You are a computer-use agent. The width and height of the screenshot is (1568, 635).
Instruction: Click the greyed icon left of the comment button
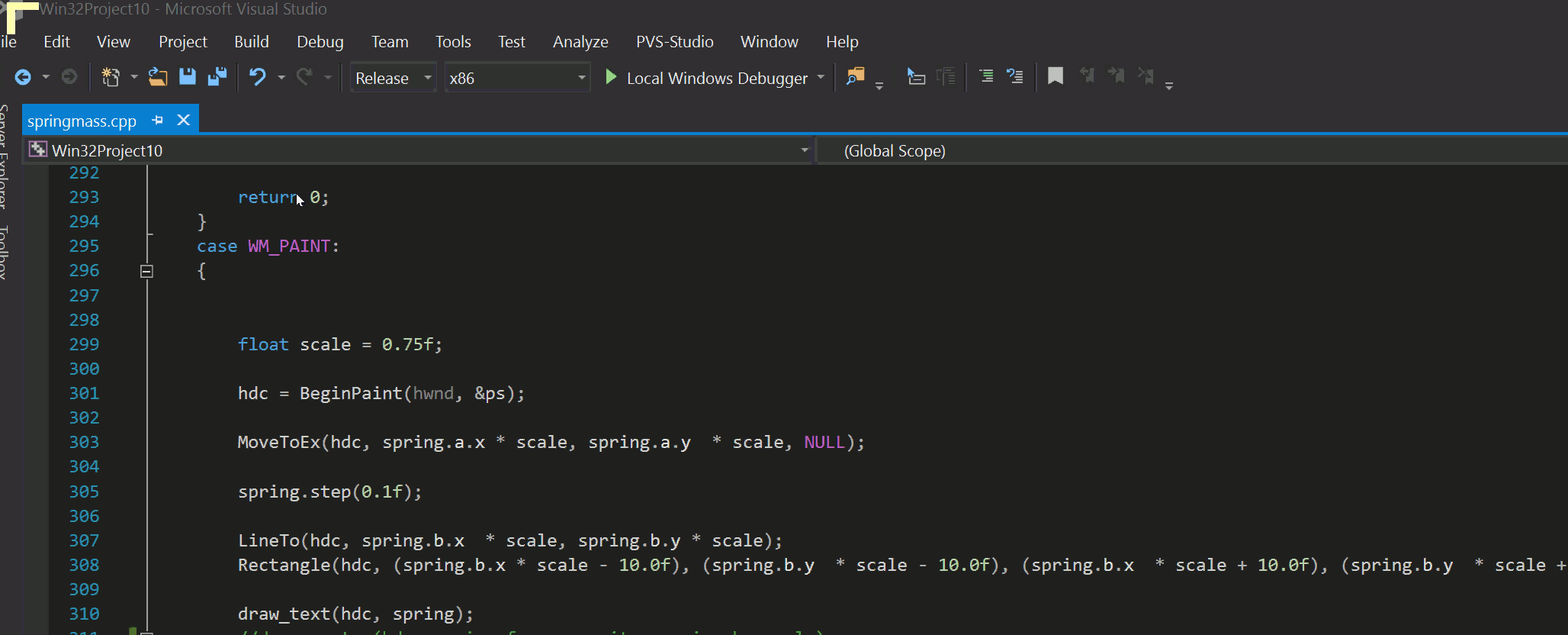(946, 76)
